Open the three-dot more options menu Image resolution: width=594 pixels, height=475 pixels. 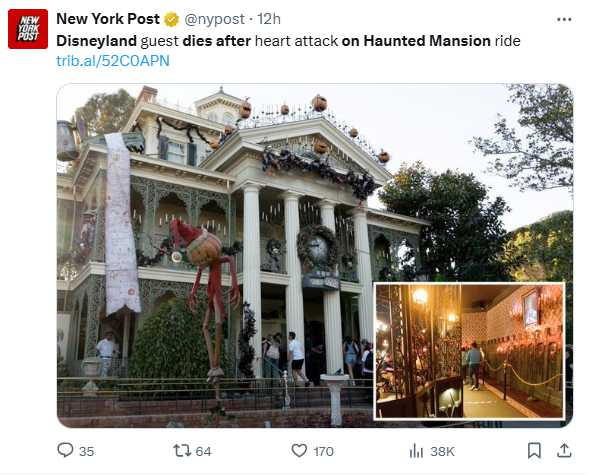point(564,20)
